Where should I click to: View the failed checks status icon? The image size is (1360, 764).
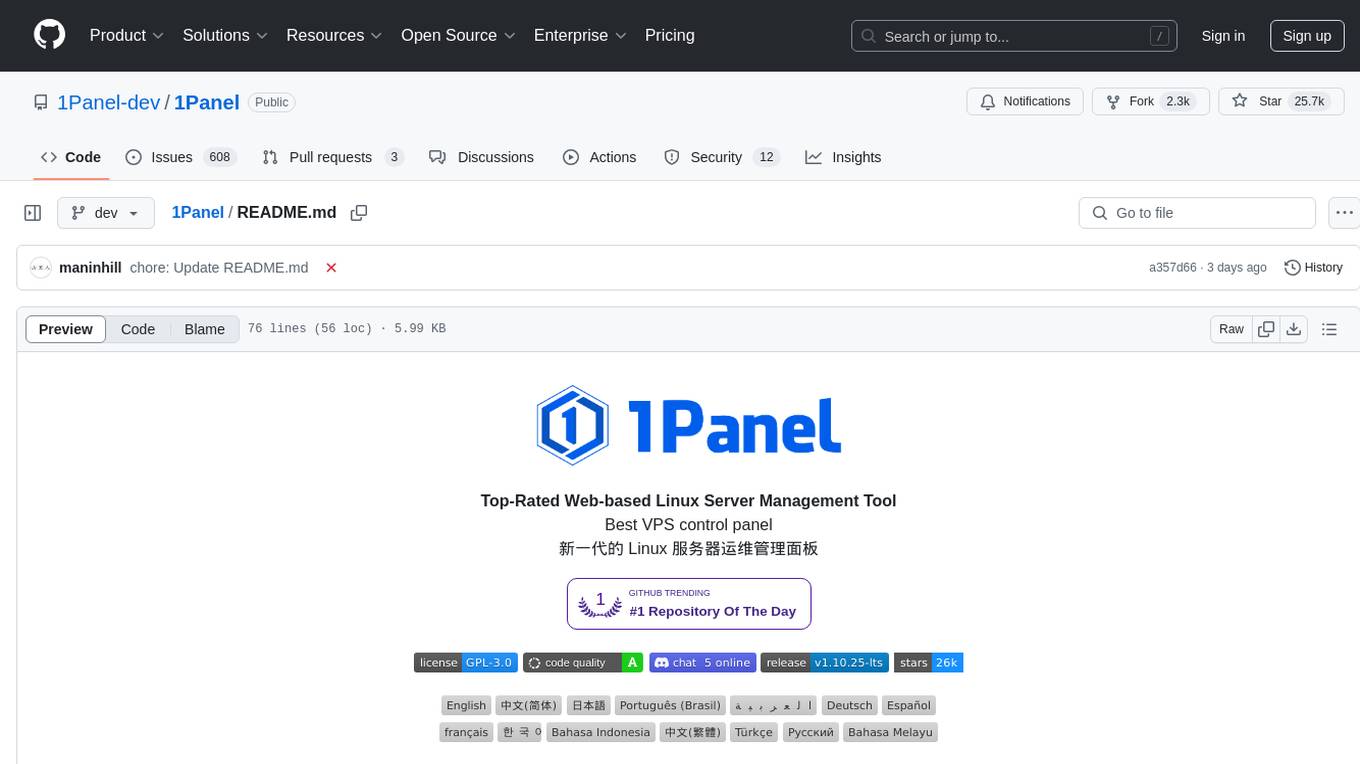331,268
